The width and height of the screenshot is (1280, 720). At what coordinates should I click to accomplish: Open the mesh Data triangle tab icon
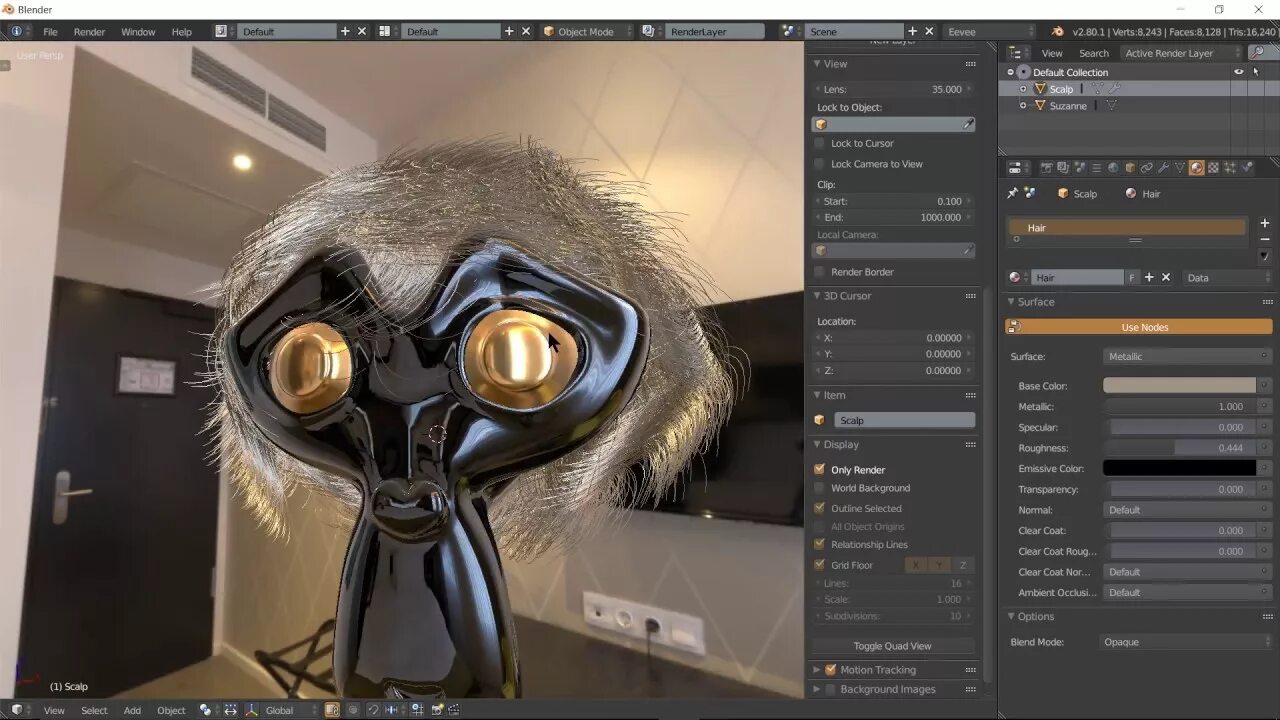(1180, 168)
